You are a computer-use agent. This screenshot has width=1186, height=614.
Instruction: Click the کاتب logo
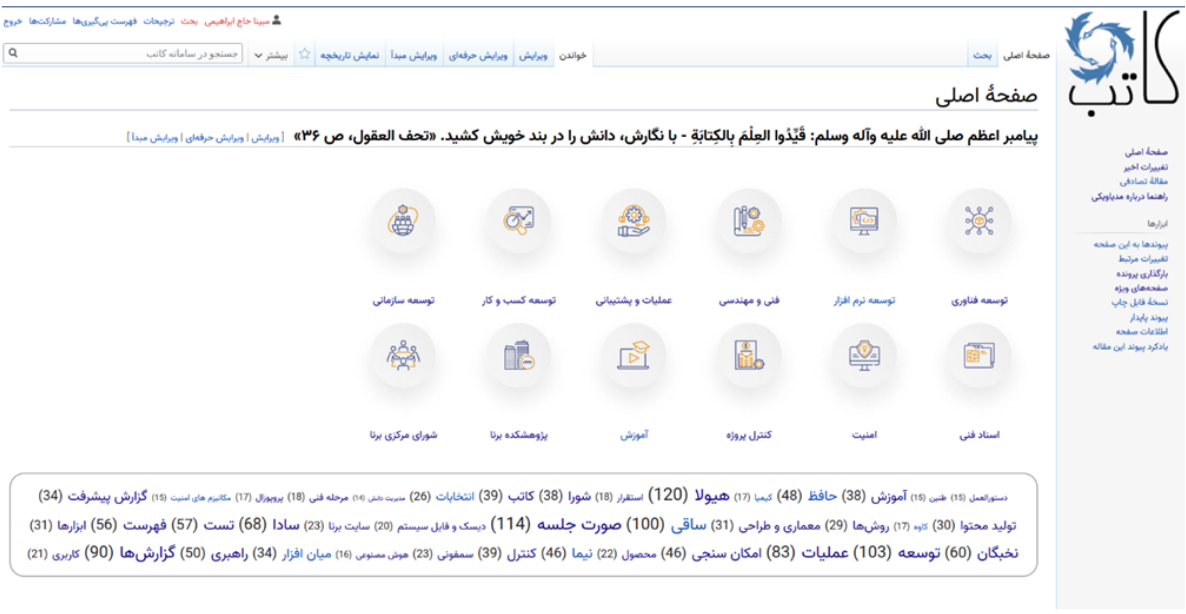(x=1121, y=64)
